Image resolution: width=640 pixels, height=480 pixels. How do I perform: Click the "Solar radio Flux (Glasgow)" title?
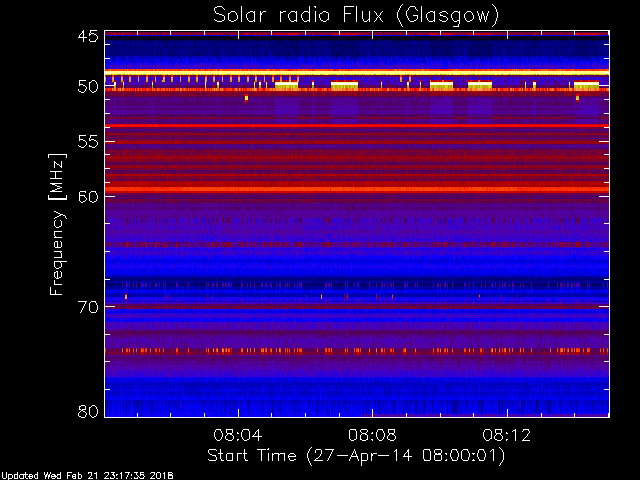[356, 16]
